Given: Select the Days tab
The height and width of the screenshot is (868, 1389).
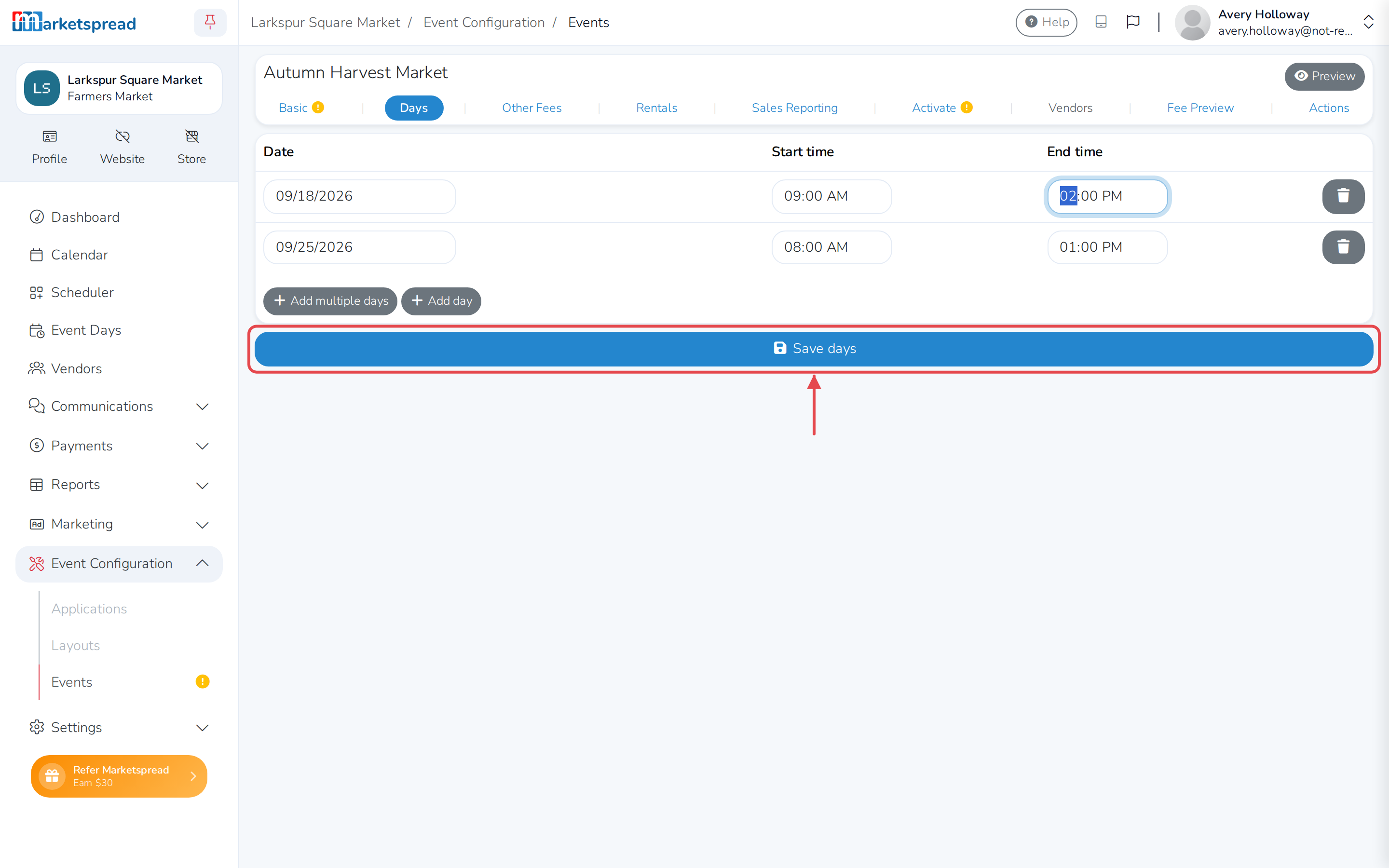Looking at the screenshot, I should click(x=414, y=108).
